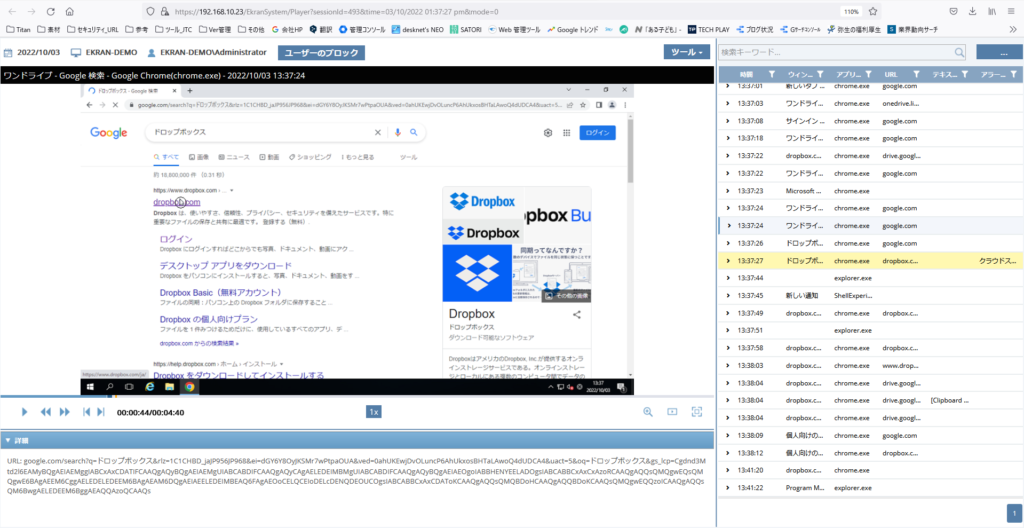Click the player timeline progress bar
The width and height of the screenshot is (1024, 528).
pos(357,397)
